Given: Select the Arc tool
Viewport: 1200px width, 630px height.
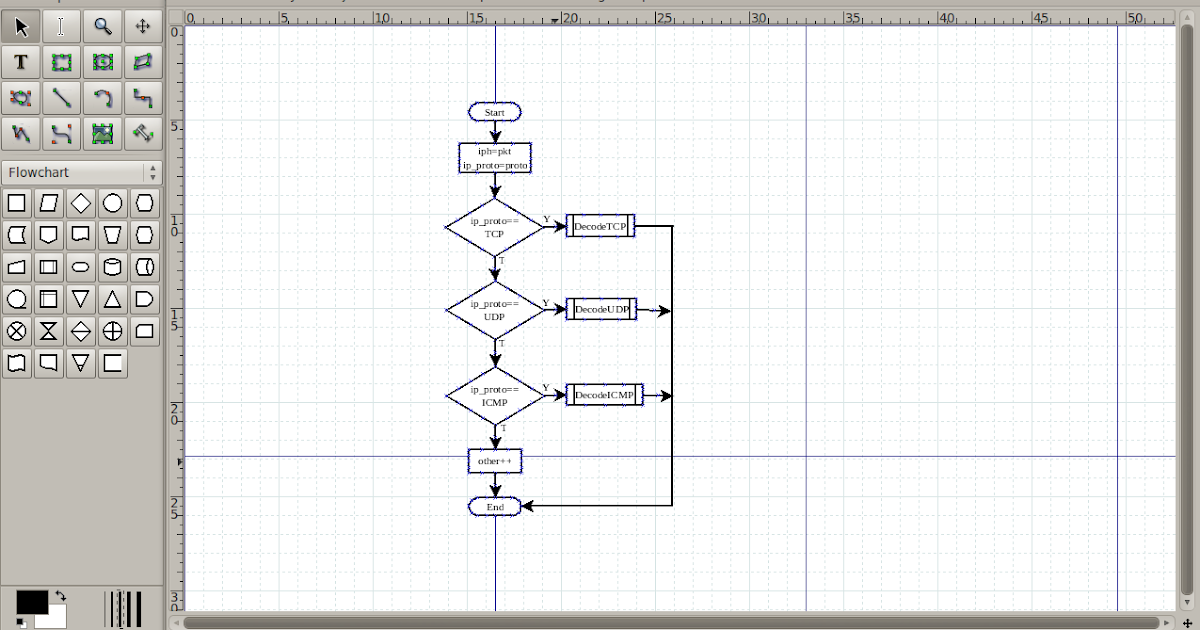Looking at the screenshot, I should pos(102,98).
